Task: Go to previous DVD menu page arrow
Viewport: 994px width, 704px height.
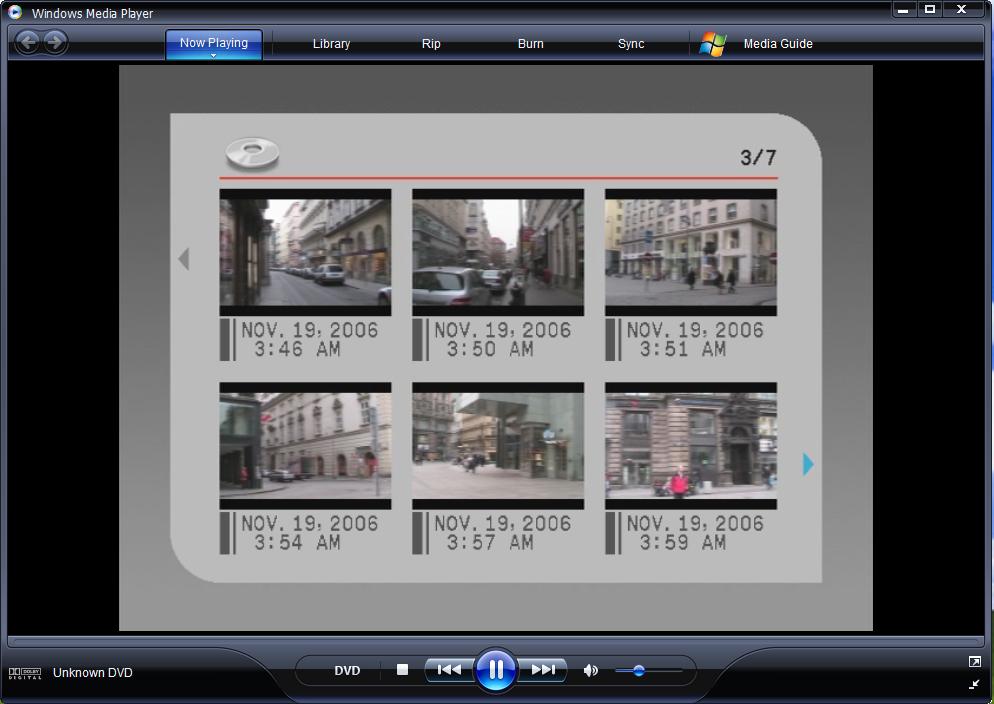Action: click(184, 259)
